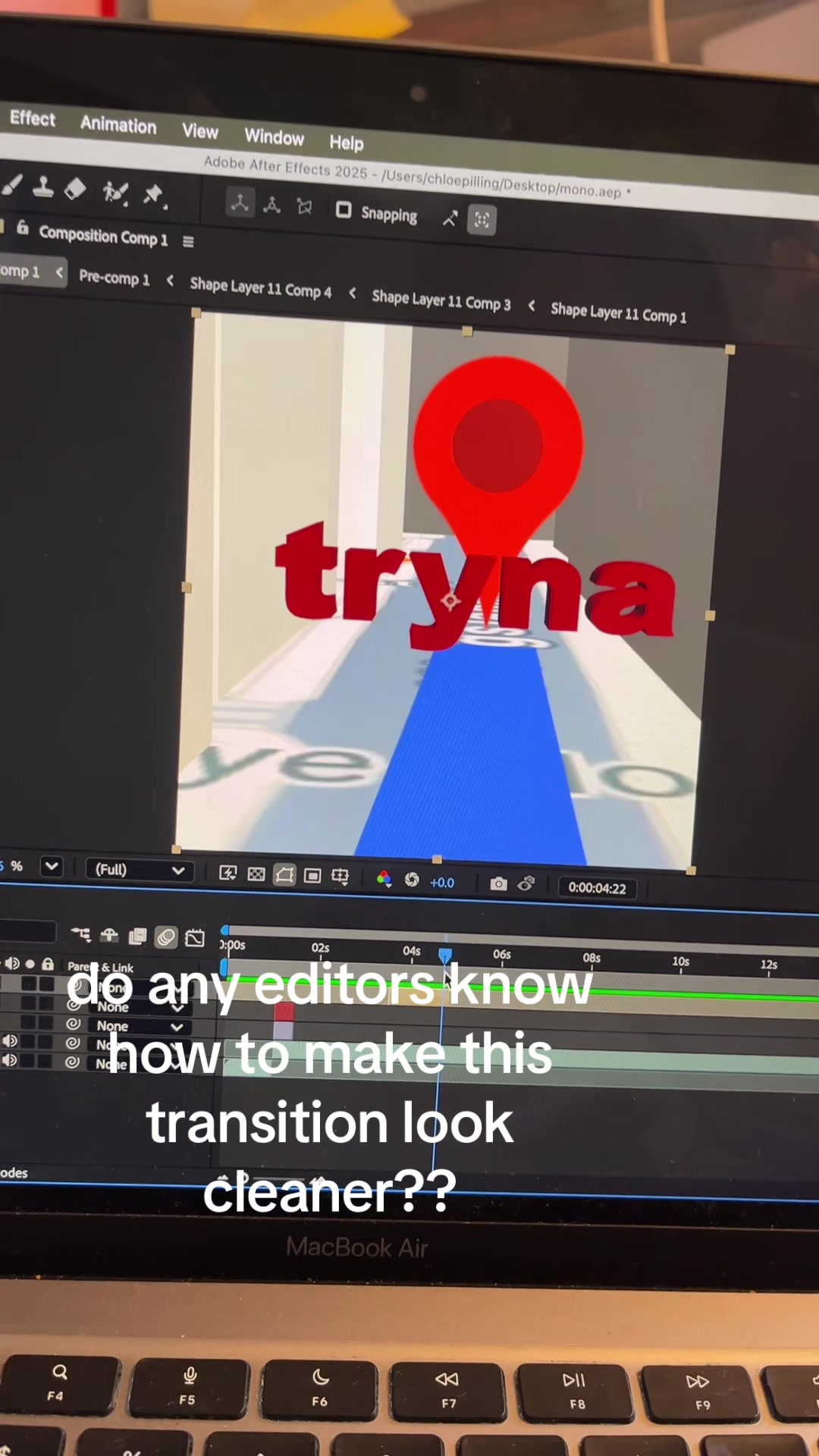Toggle snap to collapsed compositions icon
Screen dimensions: 819x1456
click(x=482, y=221)
